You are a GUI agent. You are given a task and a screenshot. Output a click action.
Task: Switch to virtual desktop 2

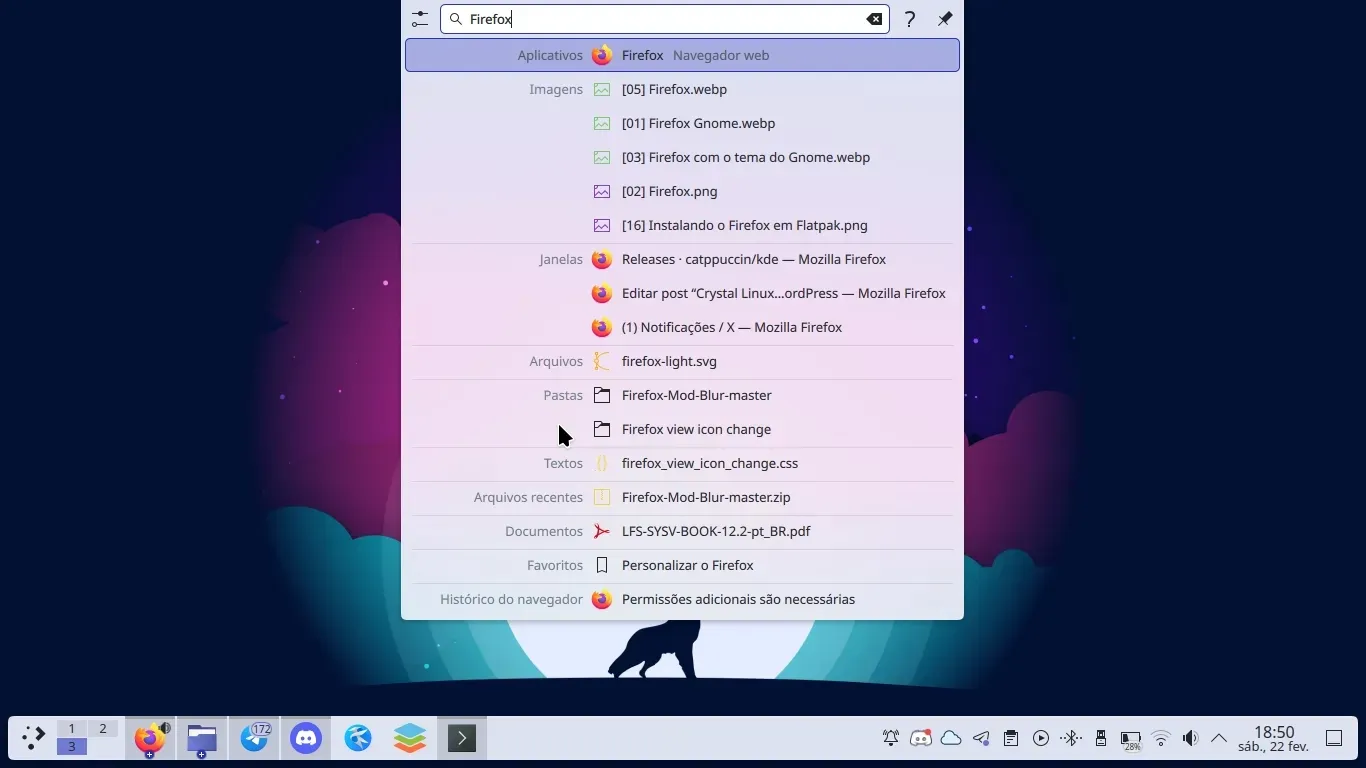102,729
